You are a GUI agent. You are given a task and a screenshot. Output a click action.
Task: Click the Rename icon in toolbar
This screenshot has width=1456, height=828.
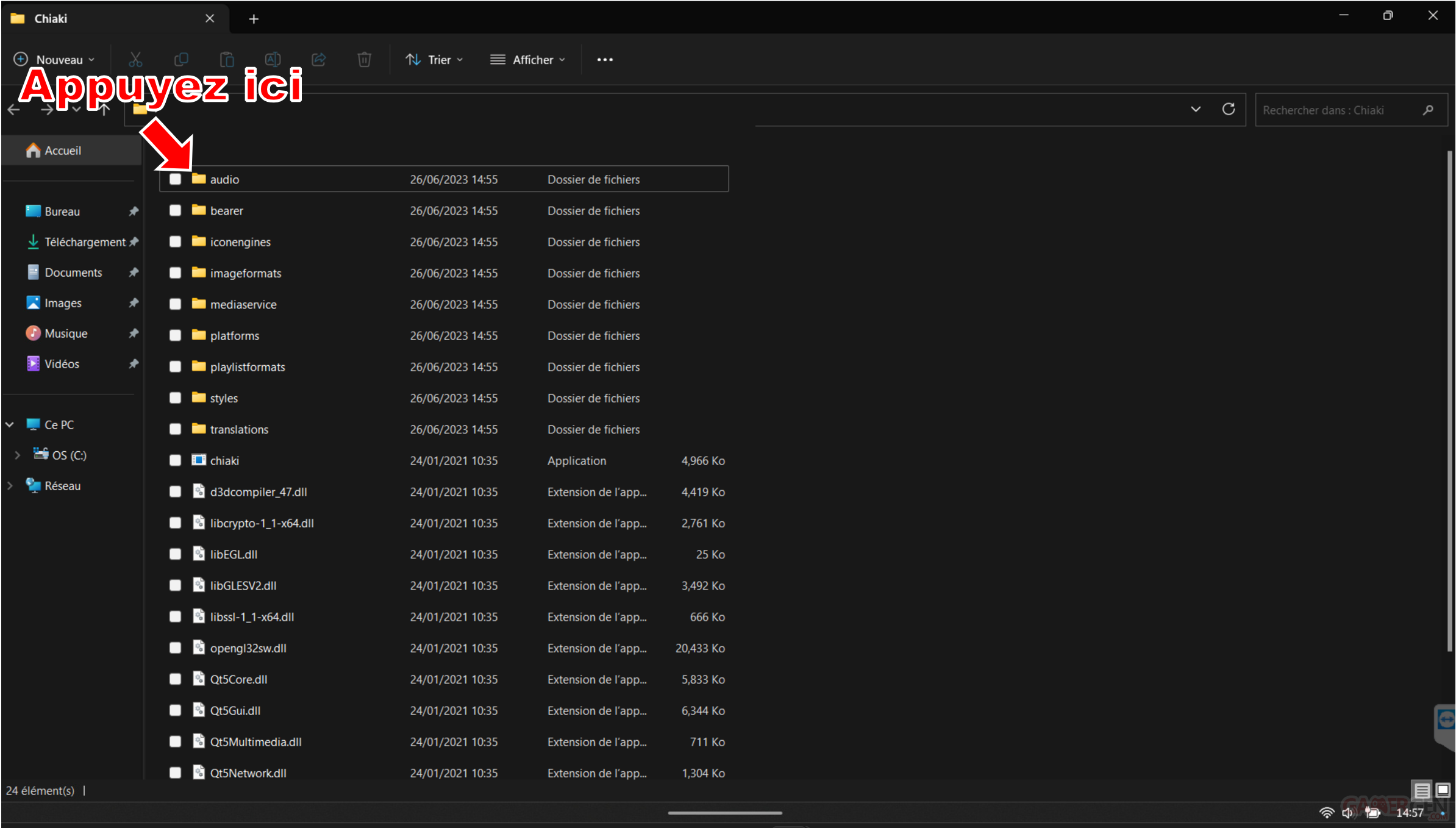(273, 59)
